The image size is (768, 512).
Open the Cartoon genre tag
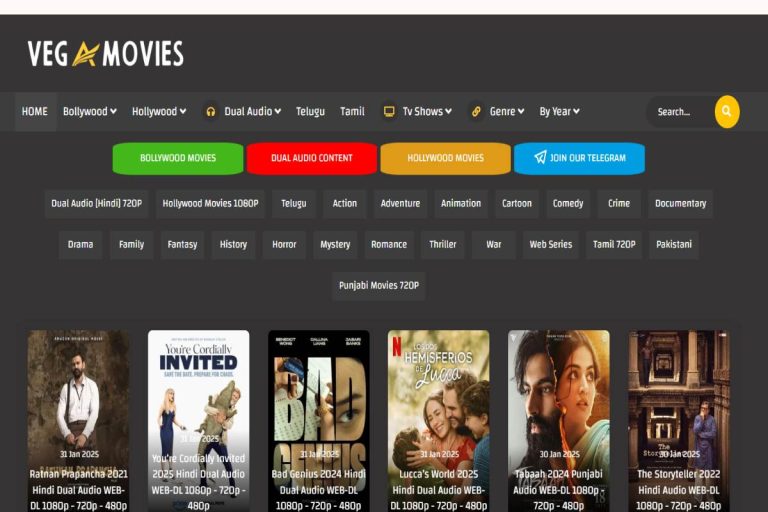(517, 203)
